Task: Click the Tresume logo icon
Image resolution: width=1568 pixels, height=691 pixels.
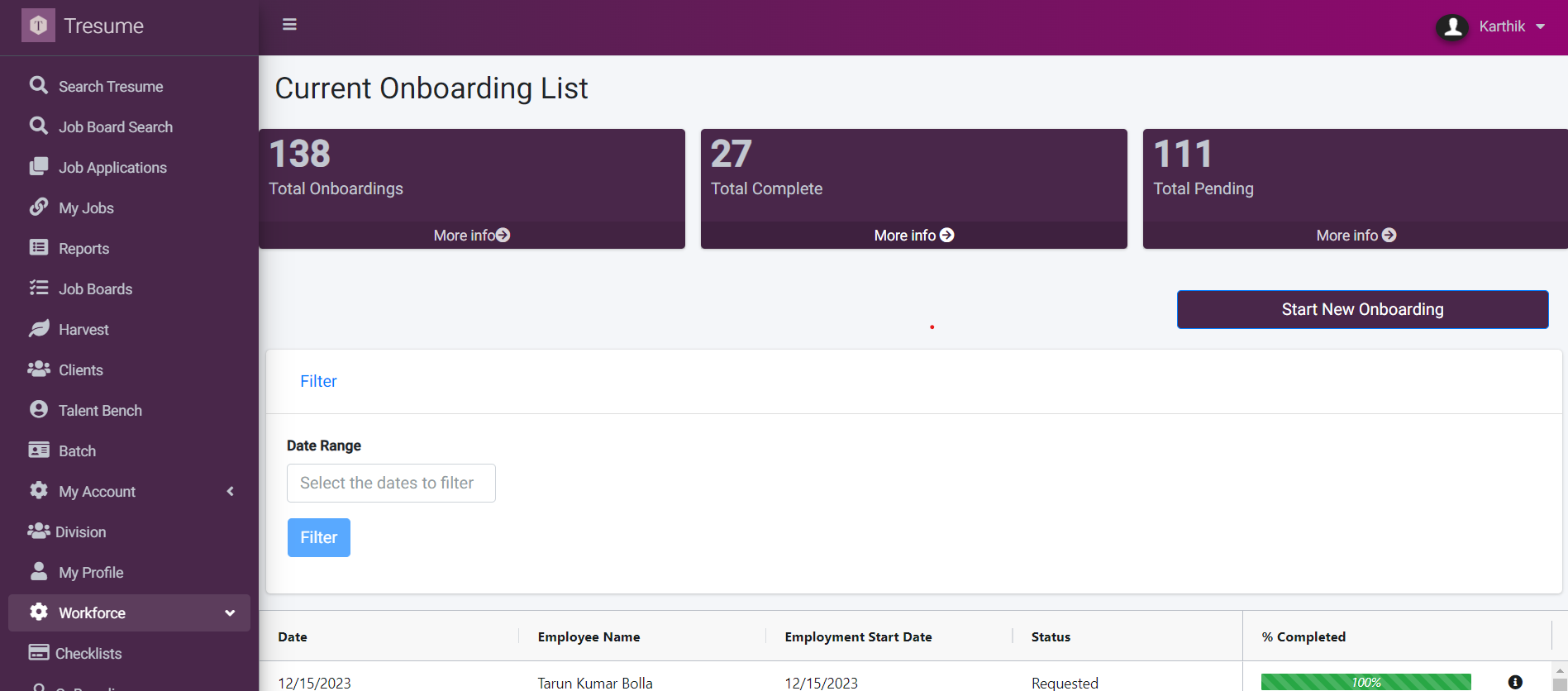Action: point(38,26)
